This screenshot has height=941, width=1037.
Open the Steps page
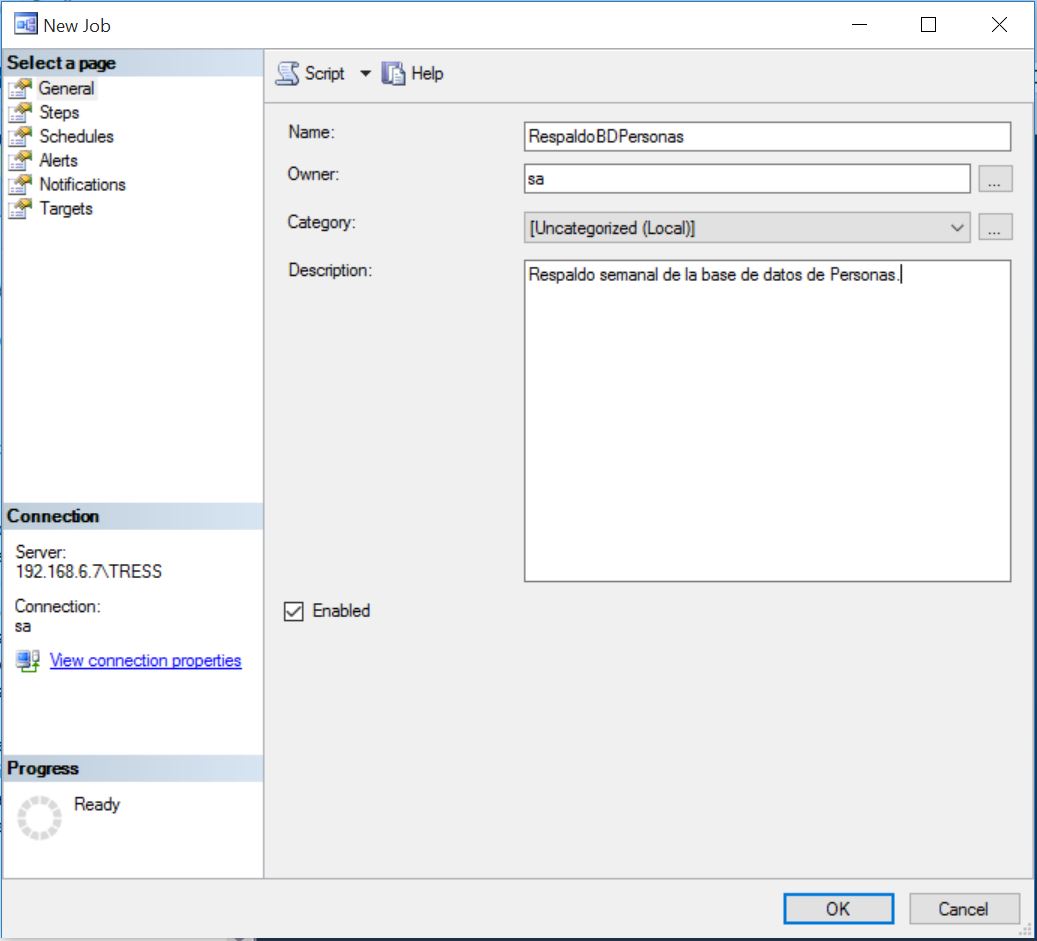pyautogui.click(x=59, y=112)
